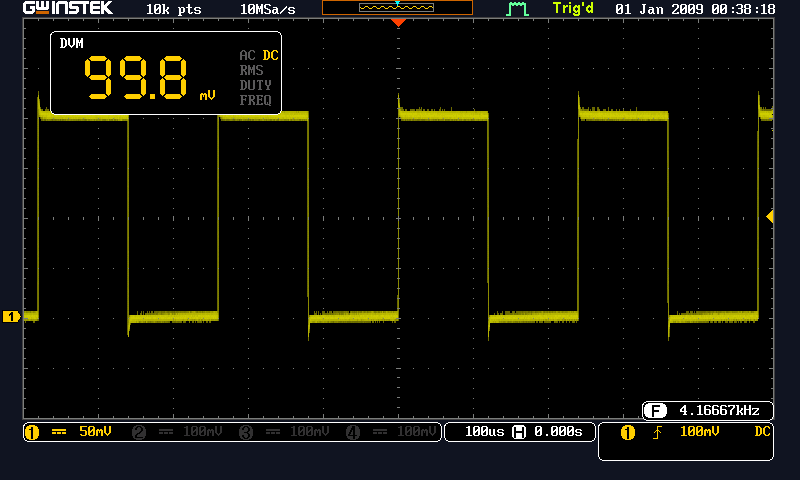Choose FREQ measurement in DVM panel
800x480 pixels.
(x=255, y=100)
